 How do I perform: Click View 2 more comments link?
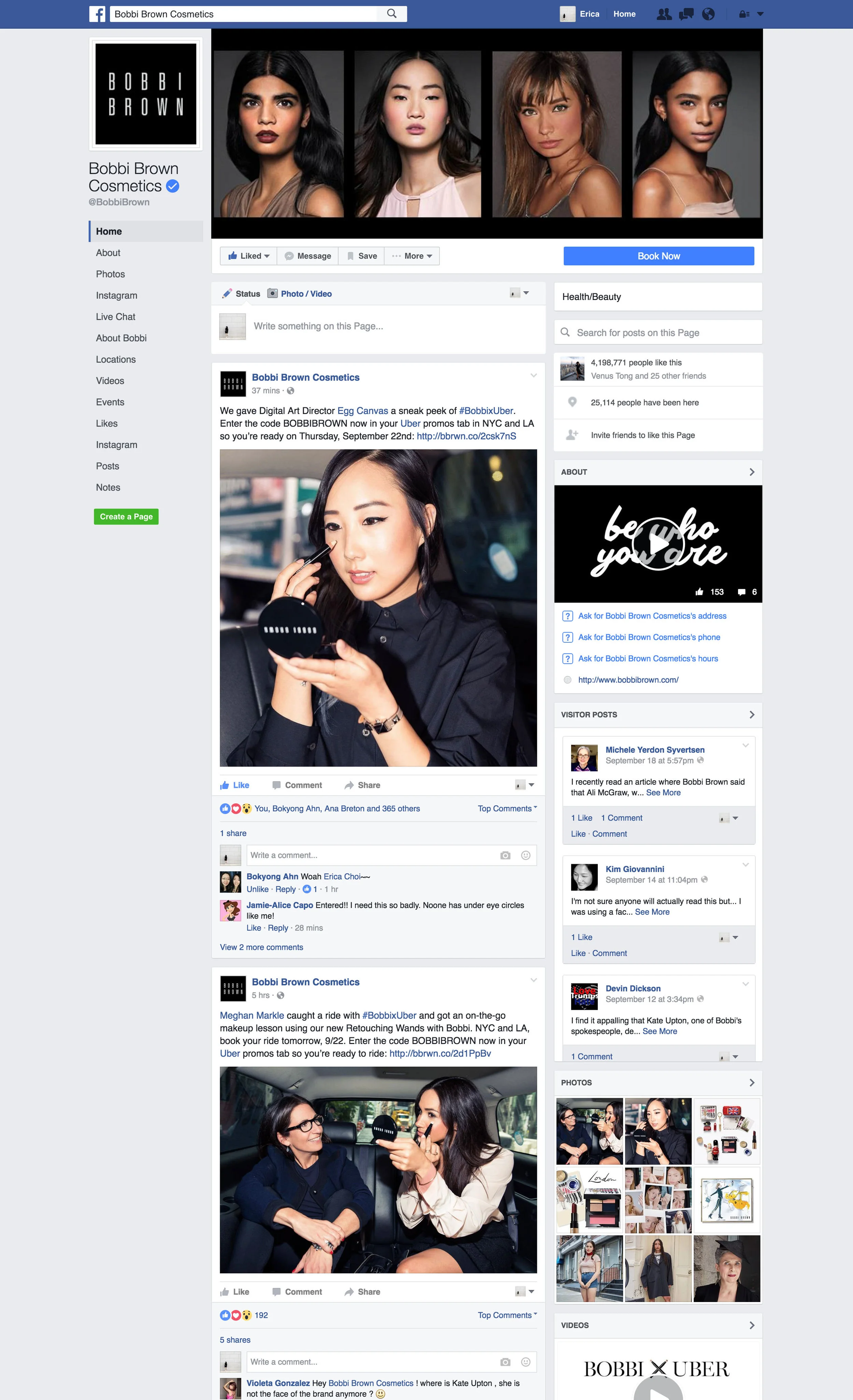click(x=261, y=947)
